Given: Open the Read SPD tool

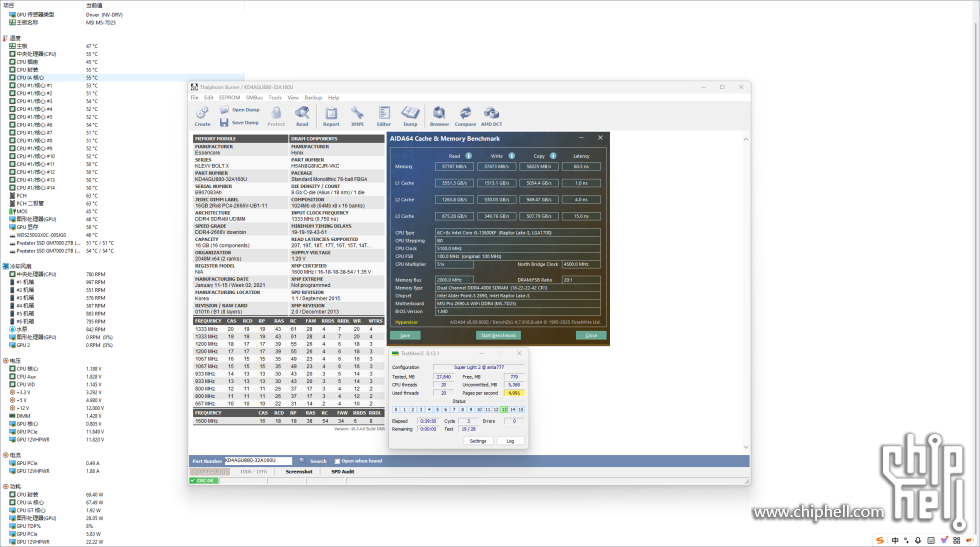Looking at the screenshot, I should click(x=302, y=116).
